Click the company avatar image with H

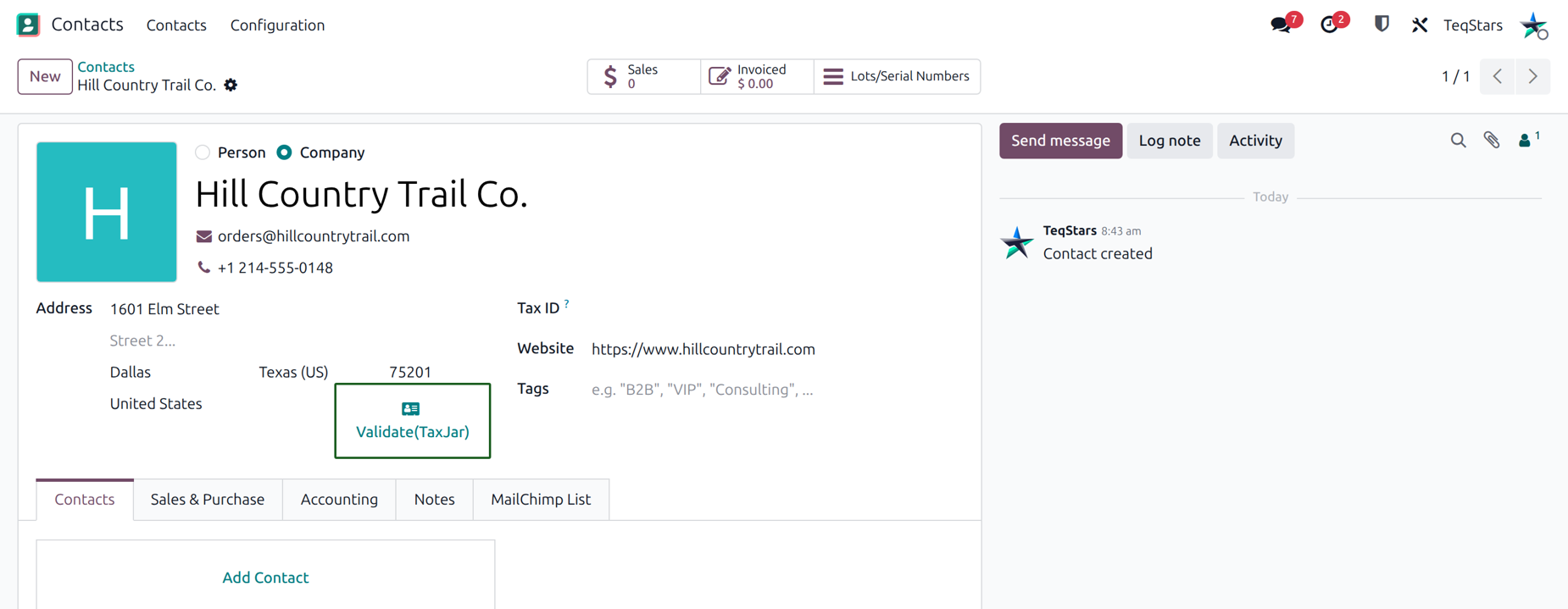pos(107,212)
